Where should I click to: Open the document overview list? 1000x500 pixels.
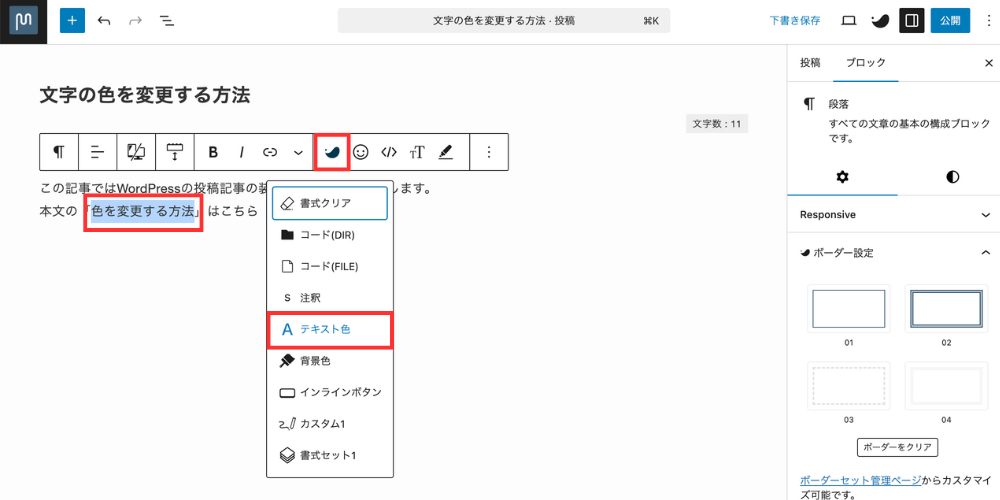click(x=167, y=20)
